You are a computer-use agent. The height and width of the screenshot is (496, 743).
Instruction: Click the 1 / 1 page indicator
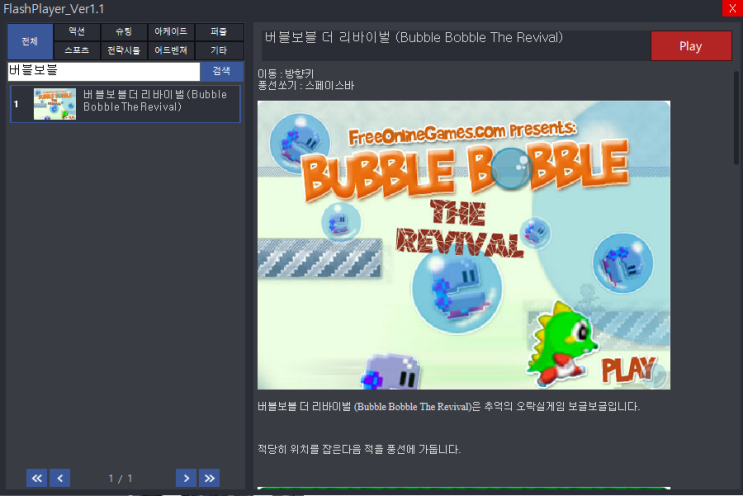click(120, 478)
